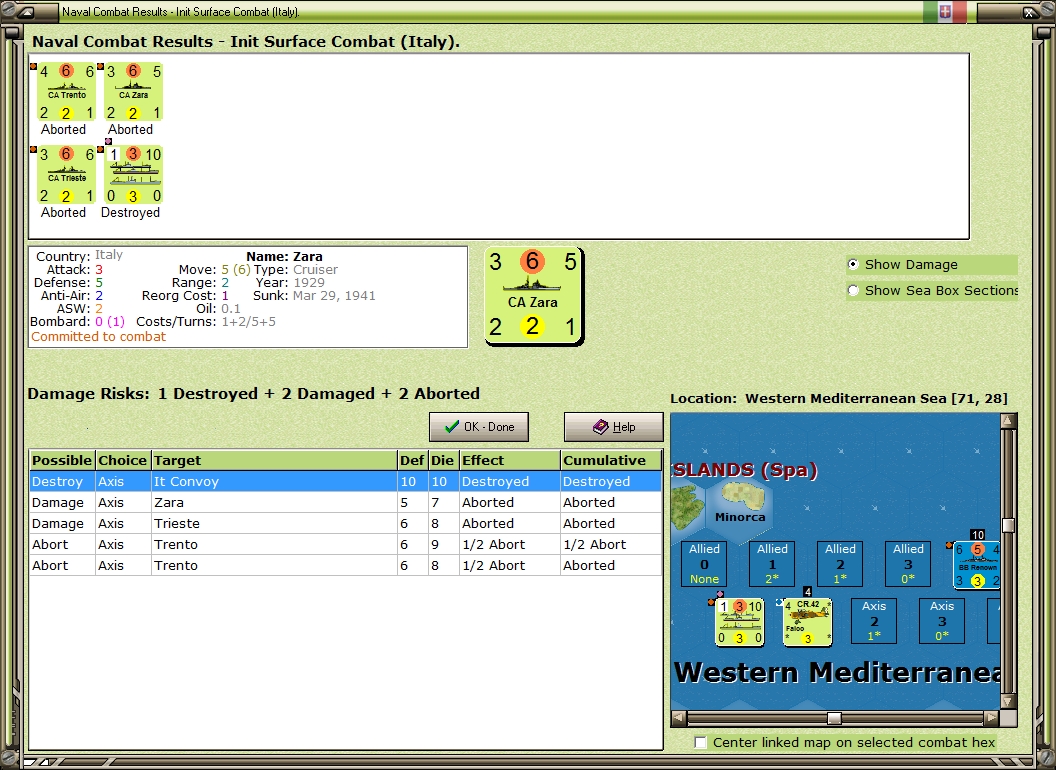The width and height of the screenshot is (1056, 770).
Task: Click the Target column header
Action: pos(274,461)
